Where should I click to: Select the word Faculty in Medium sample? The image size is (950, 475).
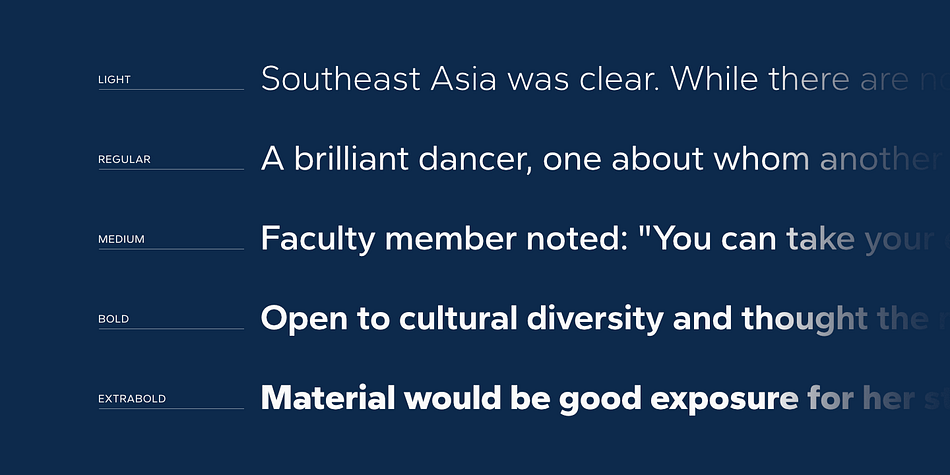318,240
